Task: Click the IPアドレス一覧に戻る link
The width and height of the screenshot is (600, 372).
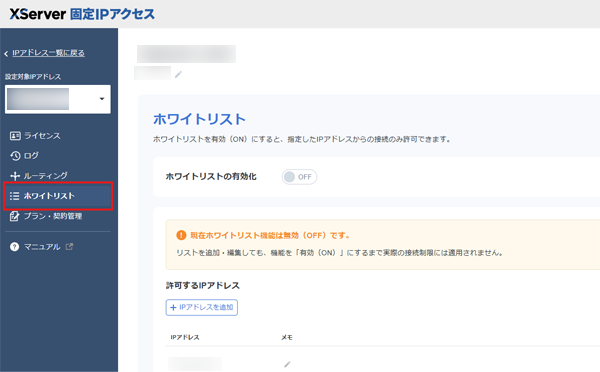Action: [x=48, y=53]
